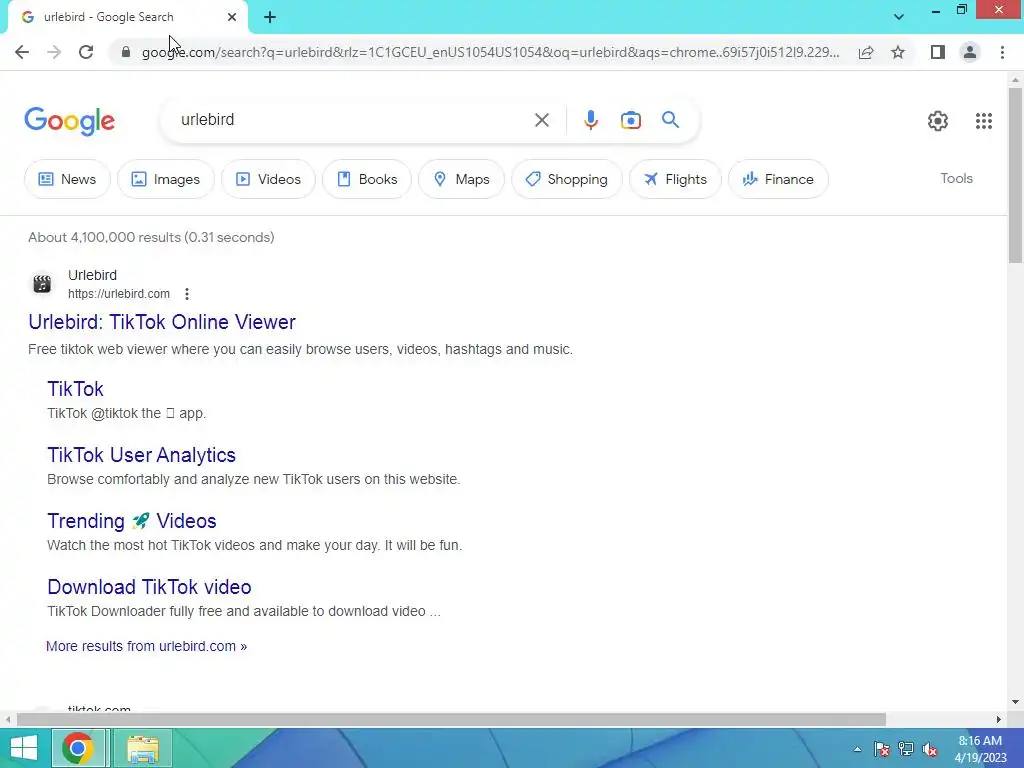Open the Action Center flag icon

[881, 749]
